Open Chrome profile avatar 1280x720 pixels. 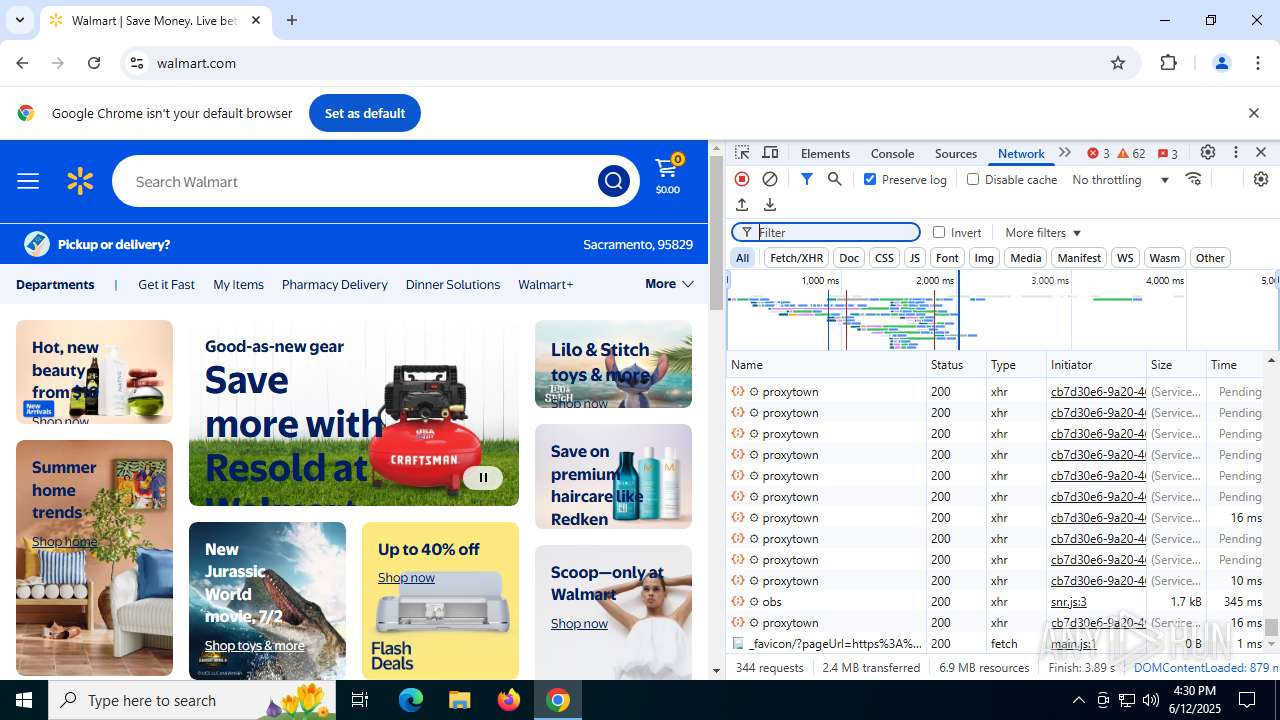pos(1221,63)
